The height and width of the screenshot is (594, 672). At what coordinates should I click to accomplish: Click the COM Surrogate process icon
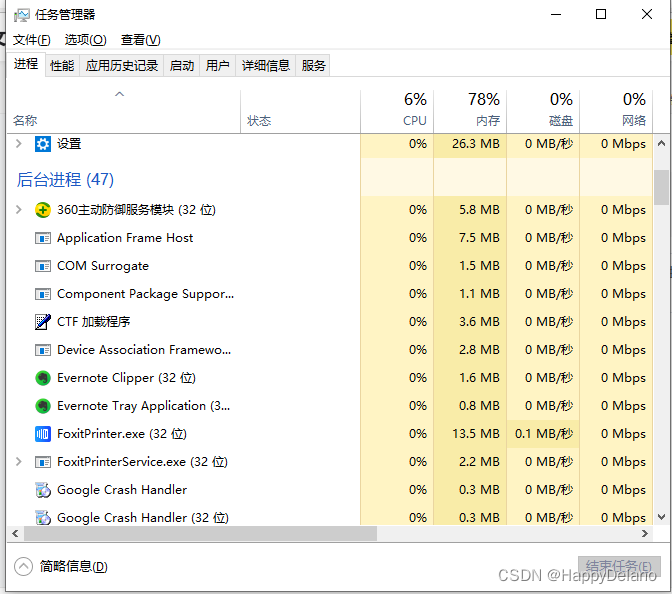(x=42, y=266)
